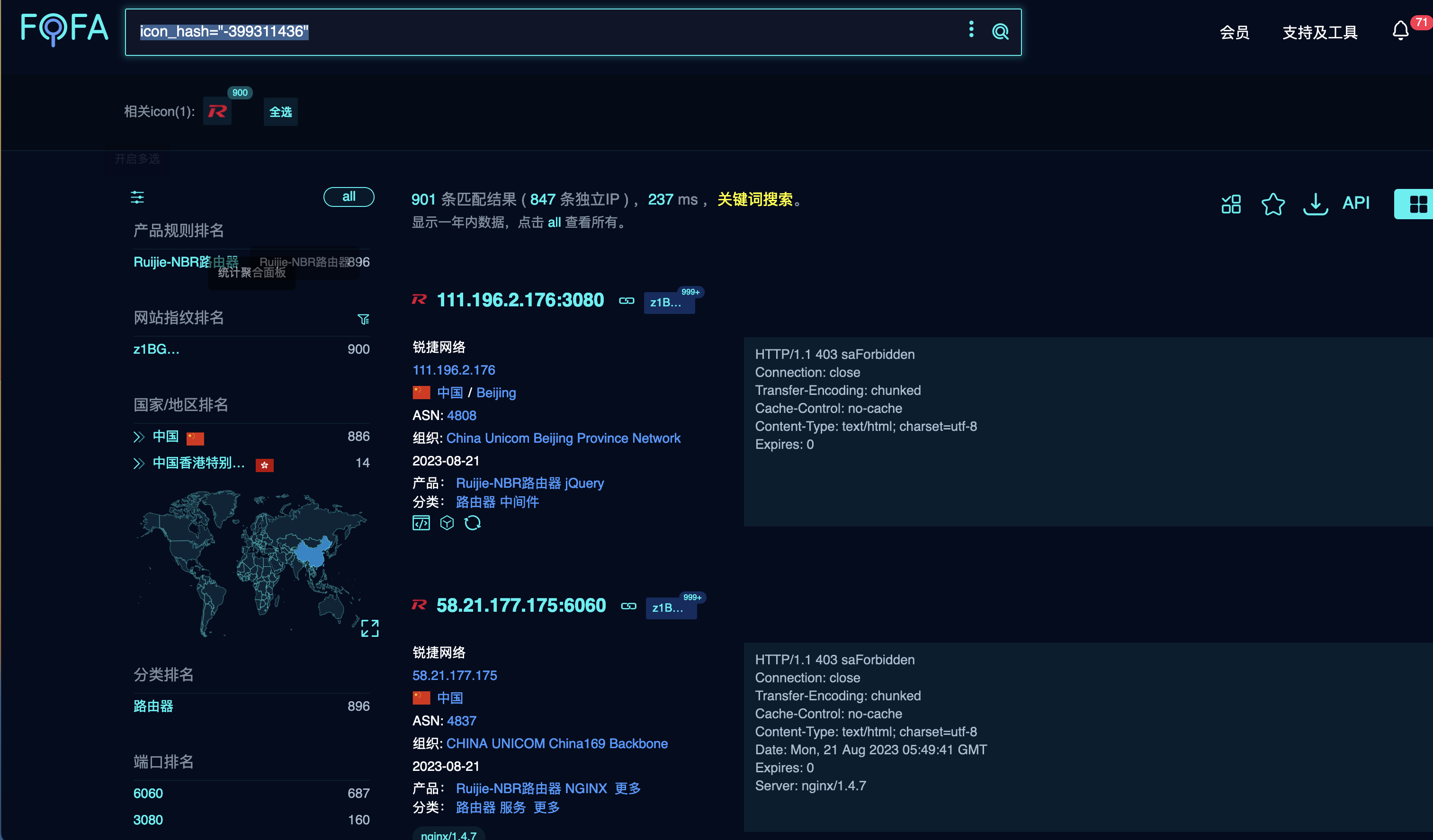This screenshot has width=1433, height=840.
Task: Click z1B... tag on 58.21.177.175 result
Action: [x=671, y=608]
